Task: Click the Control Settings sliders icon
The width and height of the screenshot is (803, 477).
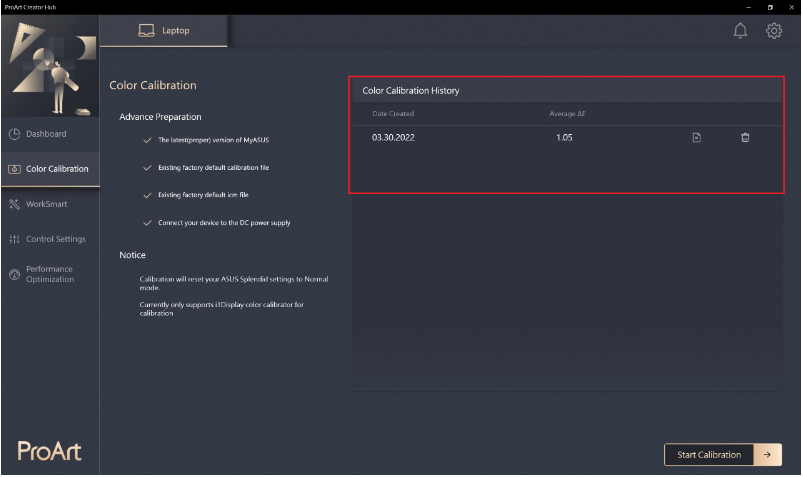Action: (x=14, y=239)
